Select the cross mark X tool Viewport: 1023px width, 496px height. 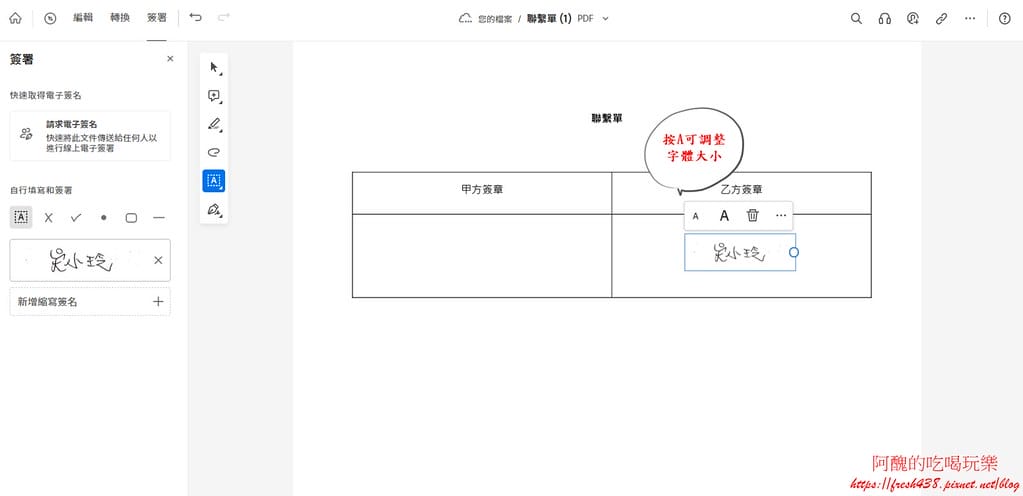tap(48, 217)
